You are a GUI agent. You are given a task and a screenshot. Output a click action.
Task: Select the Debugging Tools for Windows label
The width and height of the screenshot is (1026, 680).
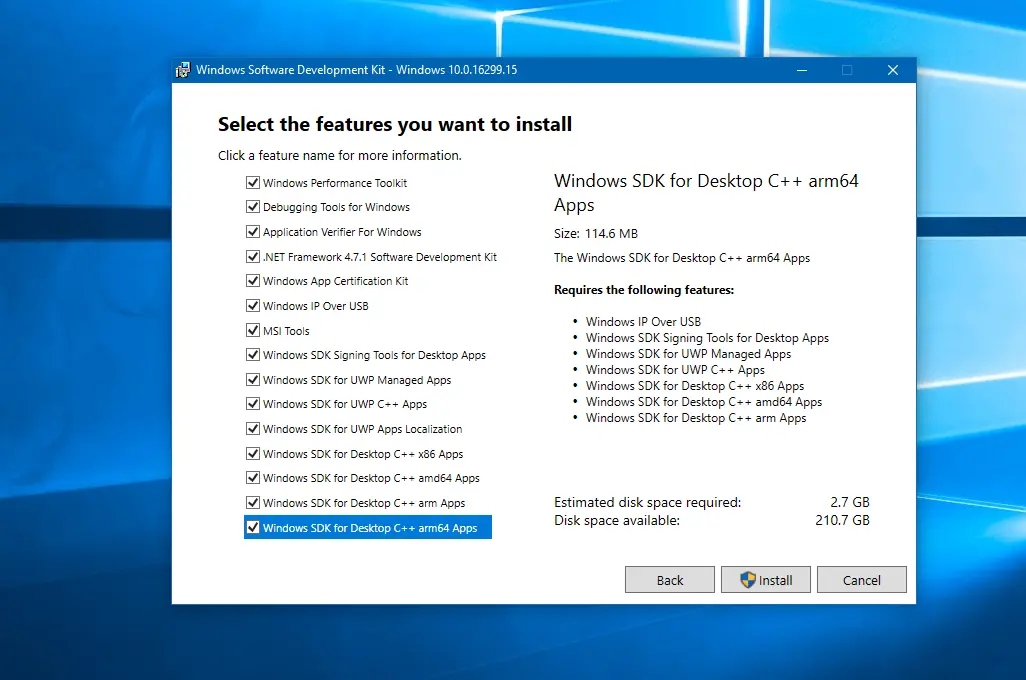(x=336, y=207)
